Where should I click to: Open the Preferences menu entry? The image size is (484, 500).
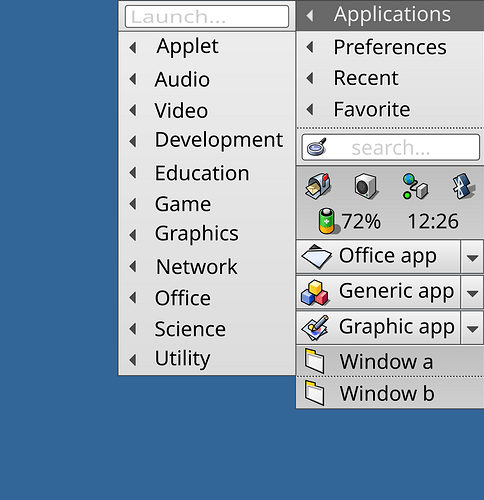pyautogui.click(x=390, y=47)
